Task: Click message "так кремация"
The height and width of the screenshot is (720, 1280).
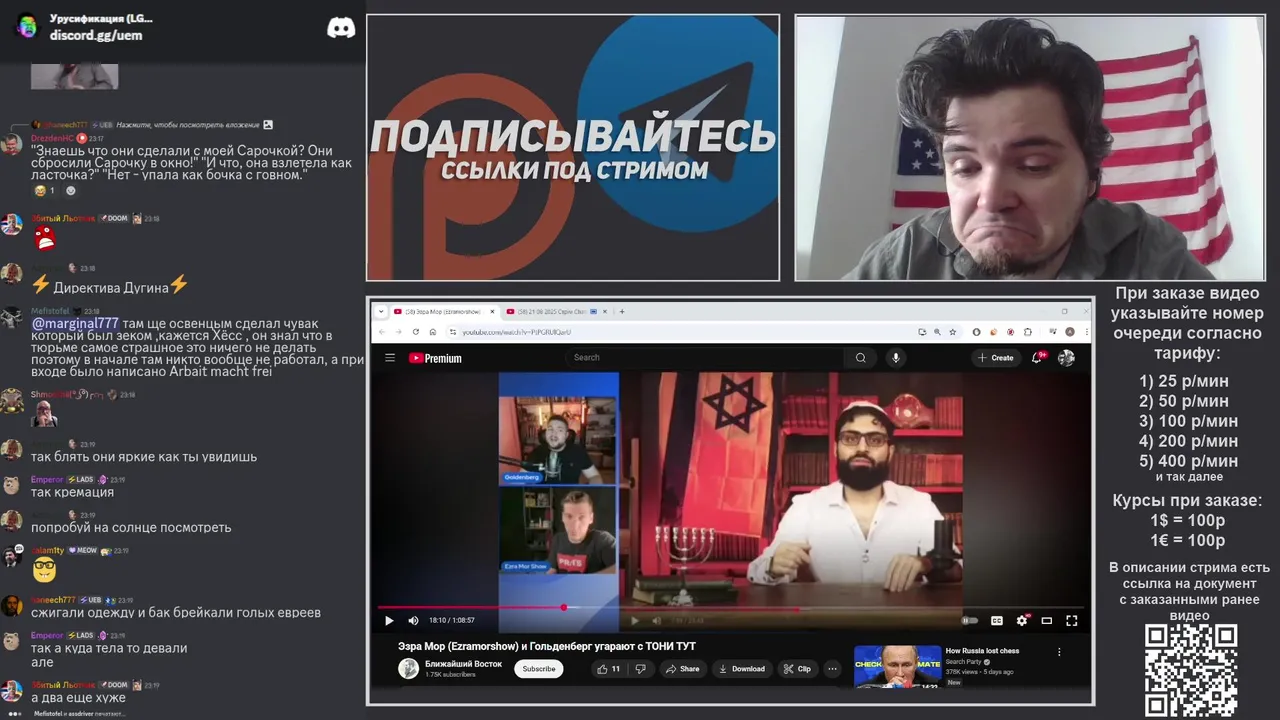Action: tap(72, 492)
